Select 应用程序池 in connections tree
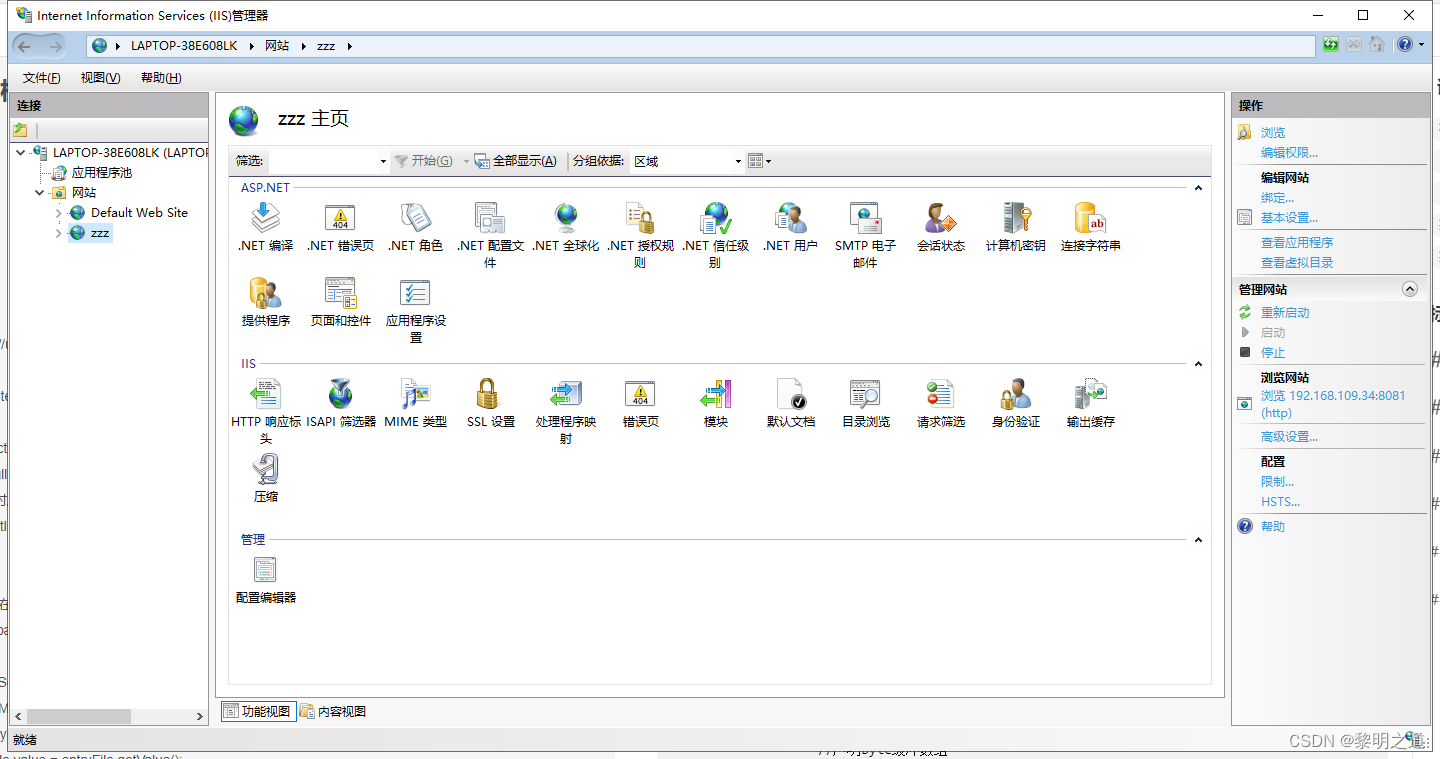 click(x=101, y=173)
